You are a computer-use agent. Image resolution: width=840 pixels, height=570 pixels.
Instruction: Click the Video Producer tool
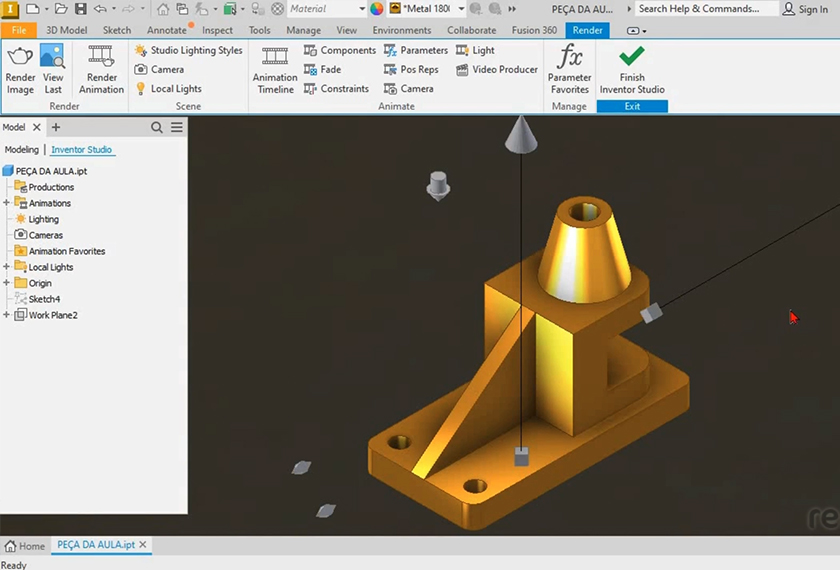point(497,70)
